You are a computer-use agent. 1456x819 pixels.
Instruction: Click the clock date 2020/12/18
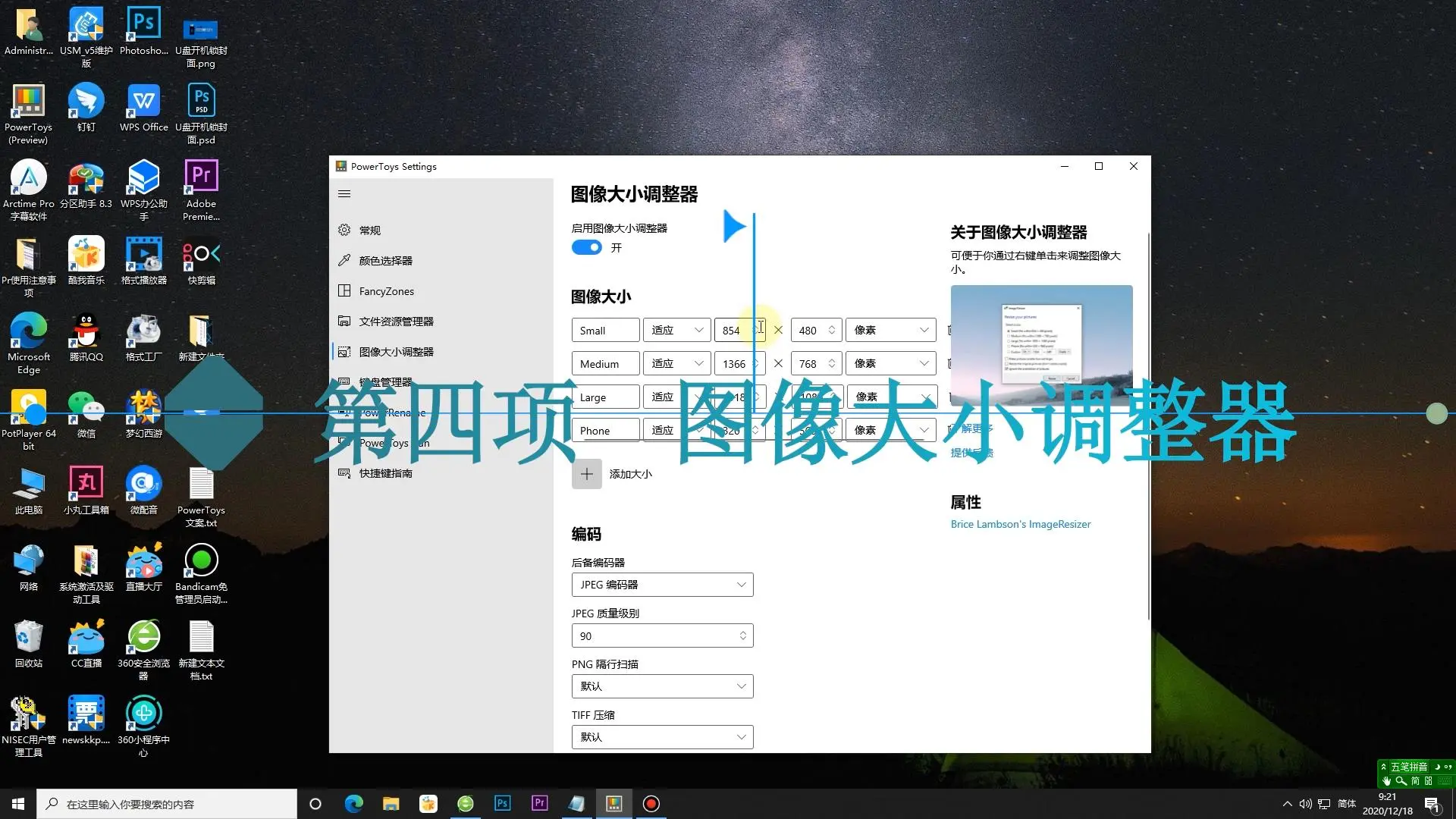coord(1387,811)
